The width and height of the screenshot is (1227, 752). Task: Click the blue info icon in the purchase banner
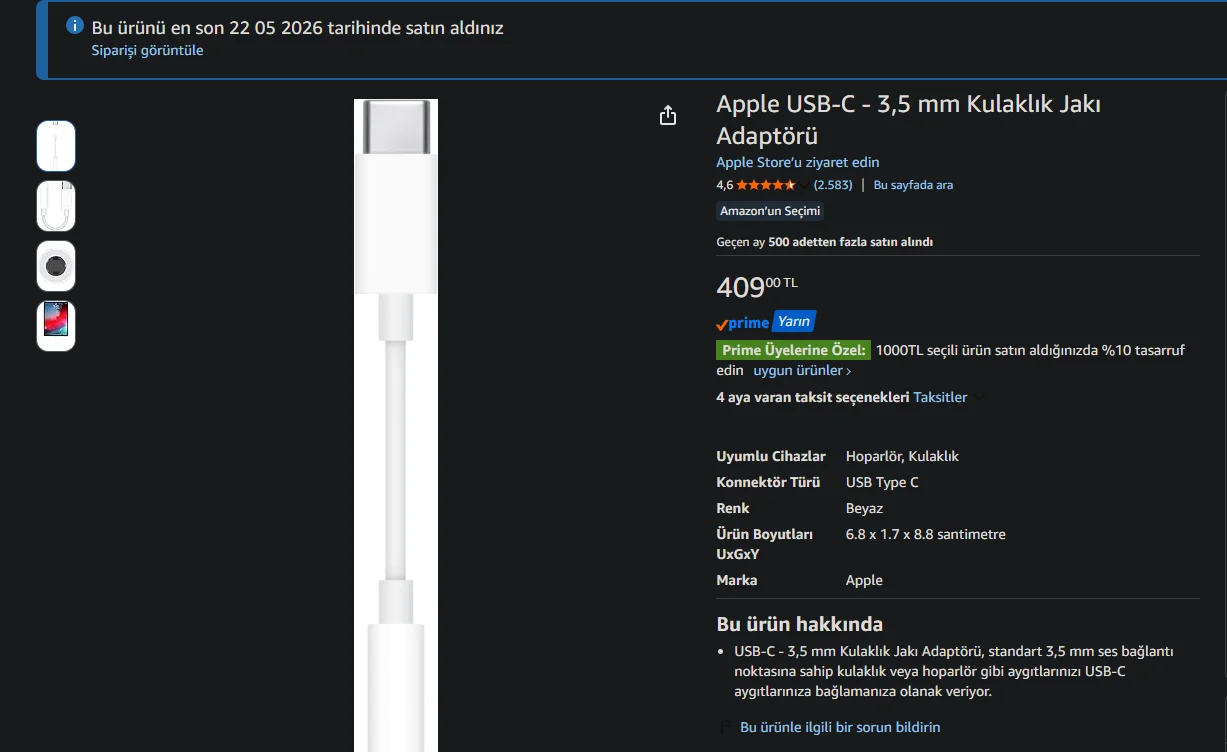[x=74, y=26]
